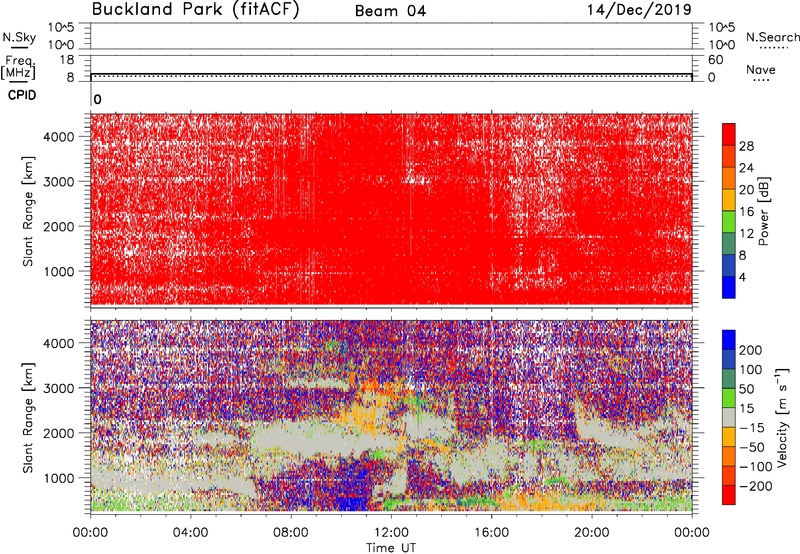The height and width of the screenshot is (554, 800).
Task: Pick the light green 12–16 dB power swatch
Action: point(729,222)
